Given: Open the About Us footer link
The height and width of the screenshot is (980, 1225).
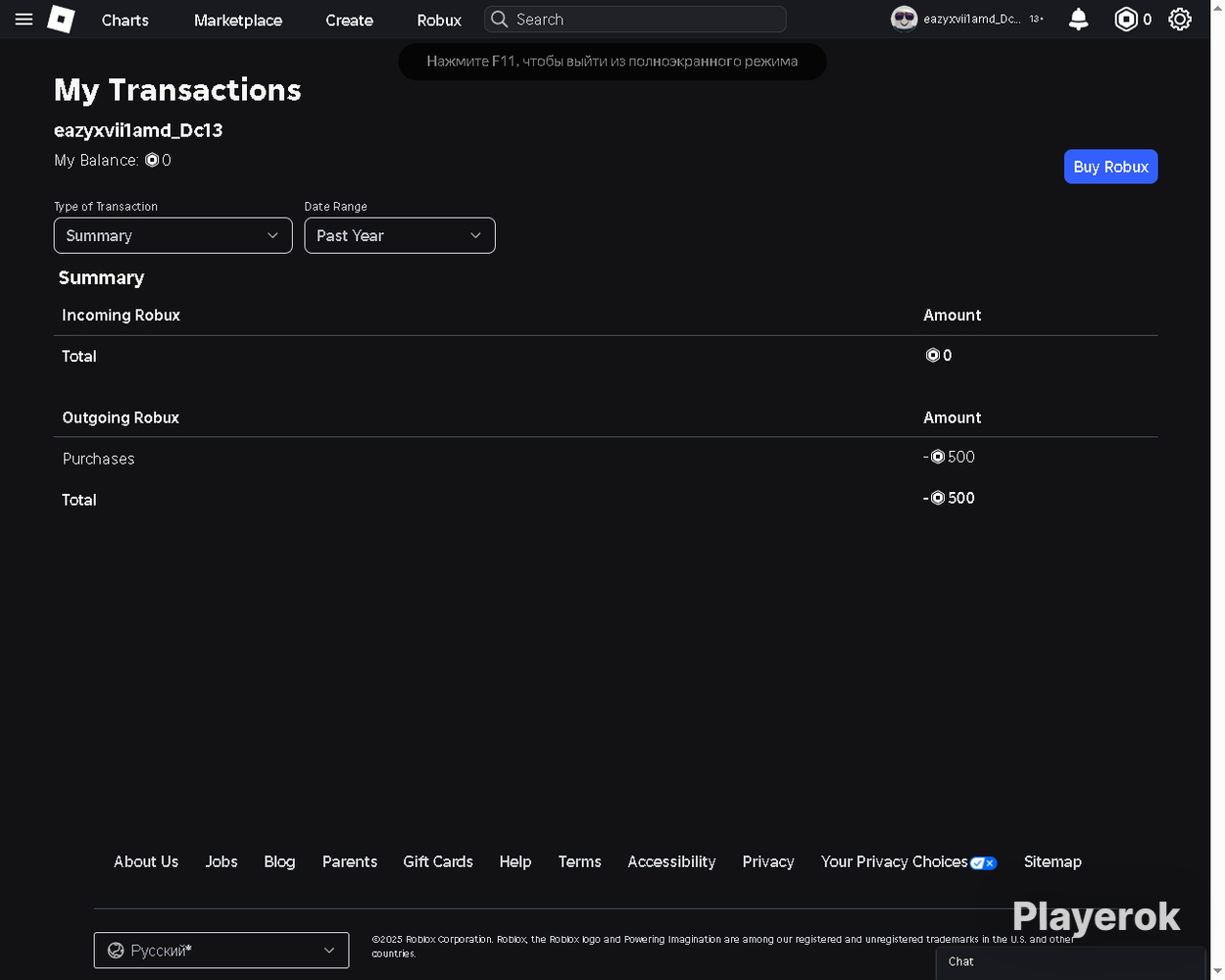Looking at the screenshot, I should (x=146, y=862).
